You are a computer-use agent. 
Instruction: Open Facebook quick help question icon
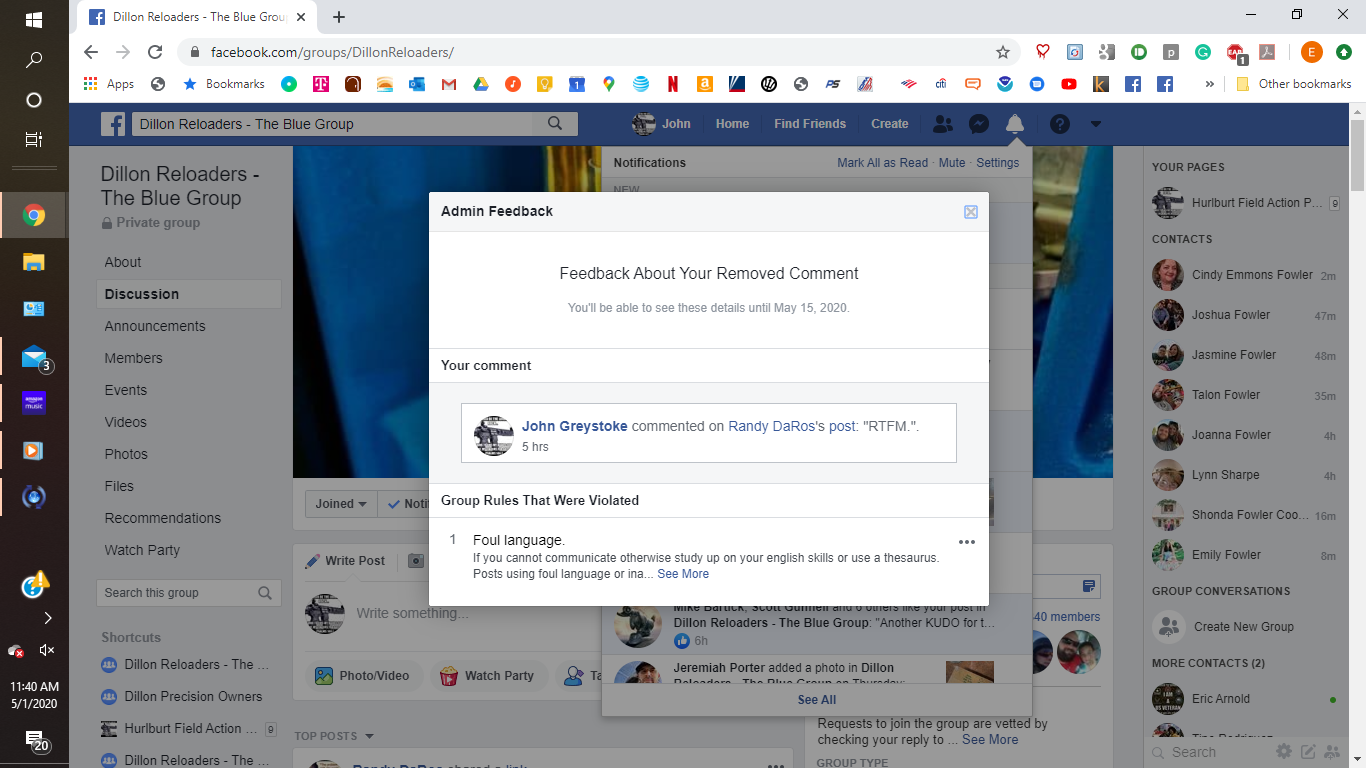(1059, 124)
